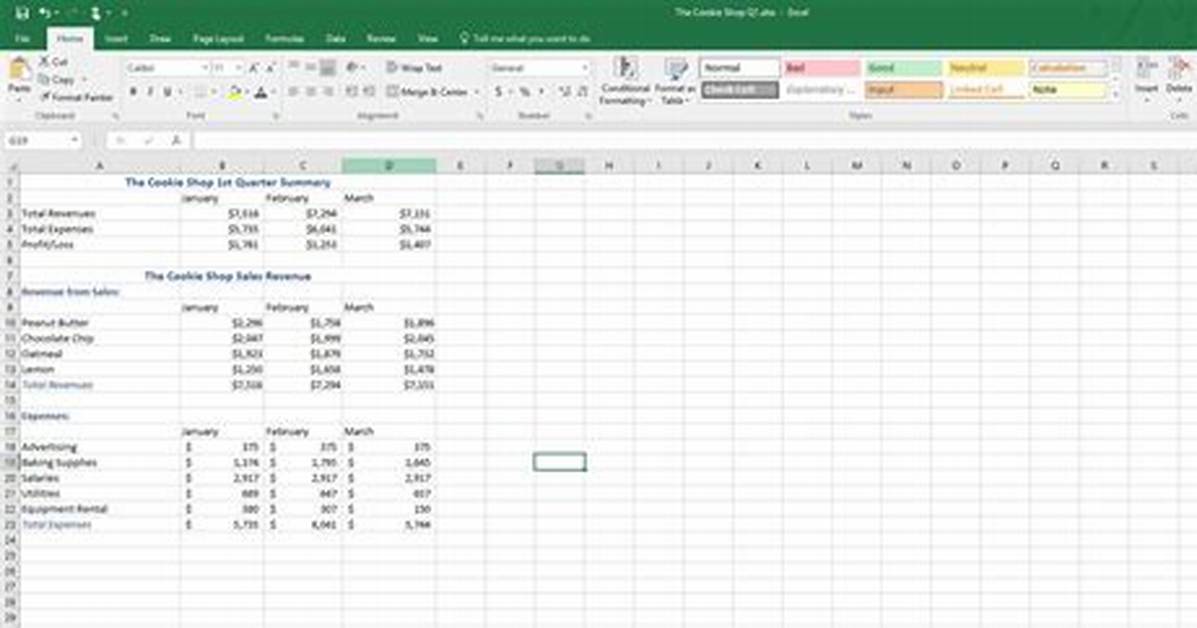
Task: Apply the Check Cell style
Action: coord(739,90)
